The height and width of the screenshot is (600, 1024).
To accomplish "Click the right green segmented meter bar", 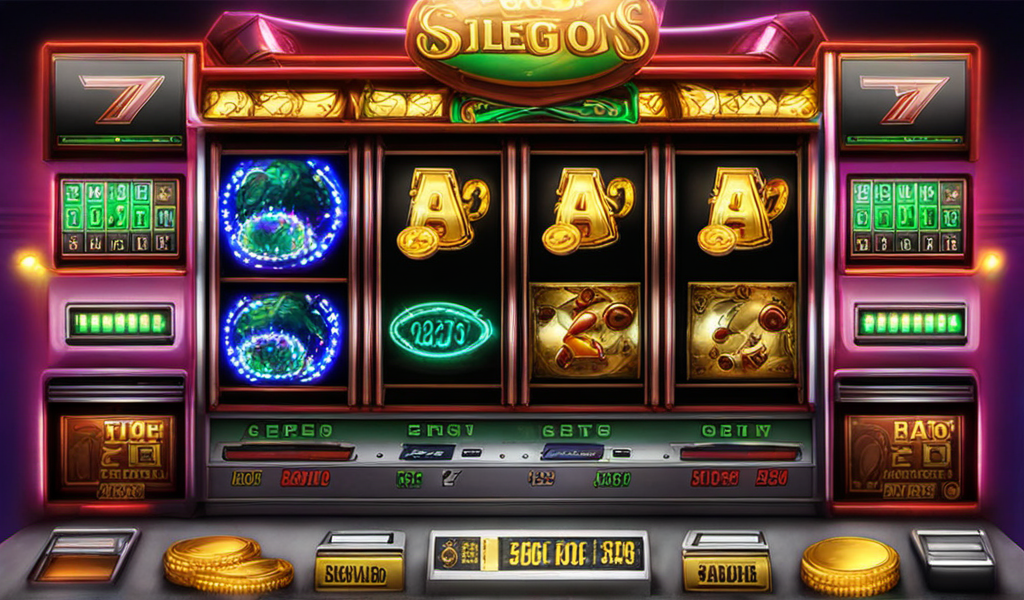I will tap(910, 323).
